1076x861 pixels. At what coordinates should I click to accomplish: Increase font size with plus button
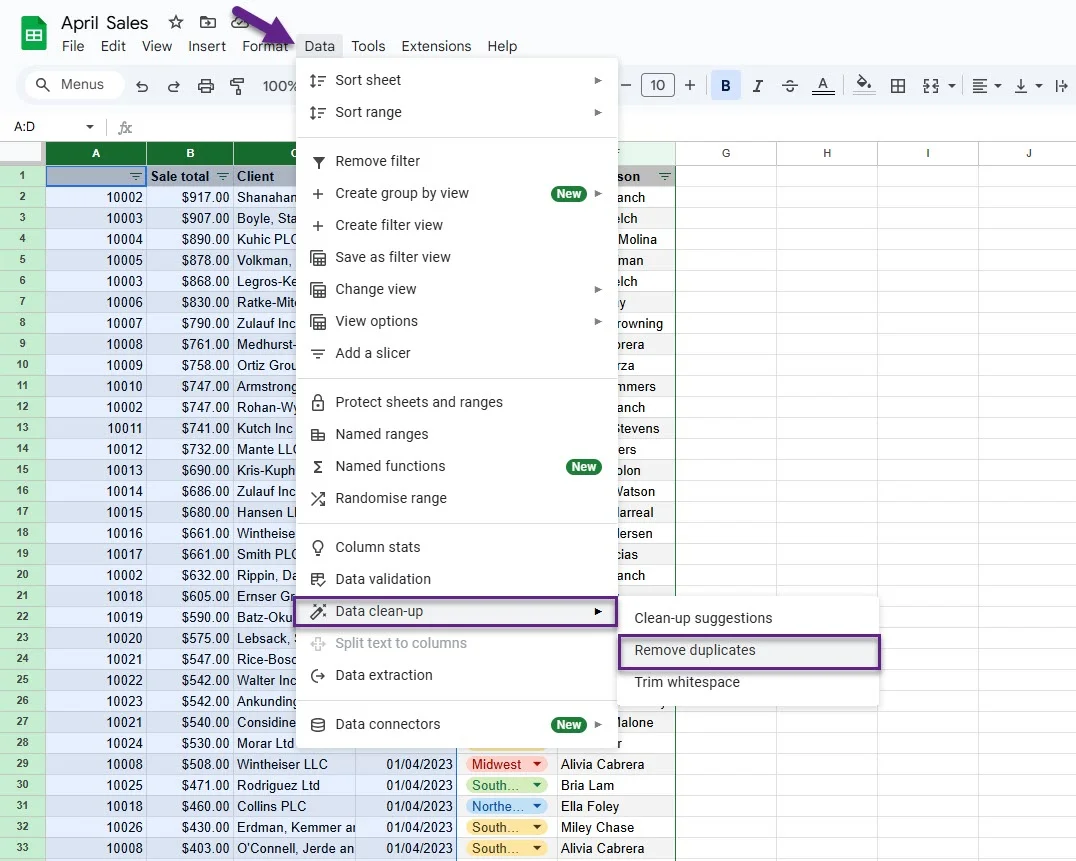click(x=690, y=85)
